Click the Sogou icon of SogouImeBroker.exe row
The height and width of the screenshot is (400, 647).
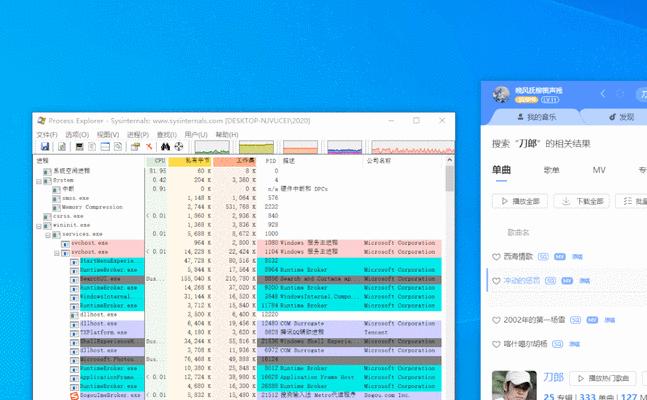coord(74,395)
